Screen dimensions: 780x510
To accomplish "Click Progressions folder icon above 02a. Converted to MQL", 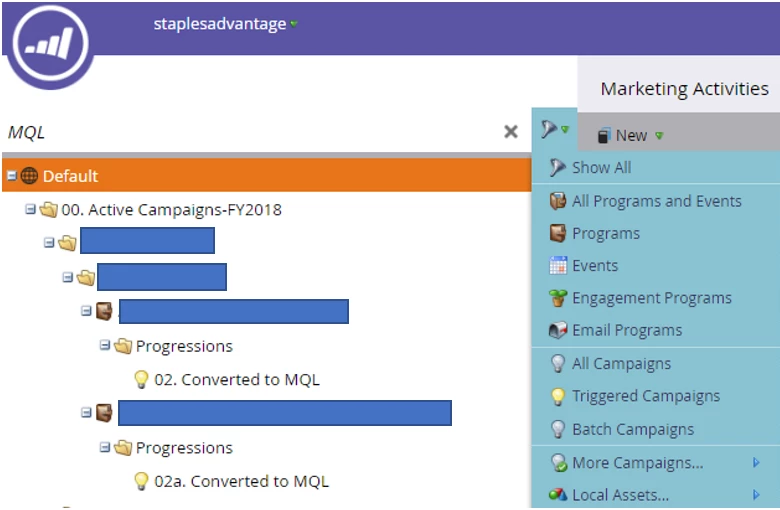I will (x=123, y=447).
